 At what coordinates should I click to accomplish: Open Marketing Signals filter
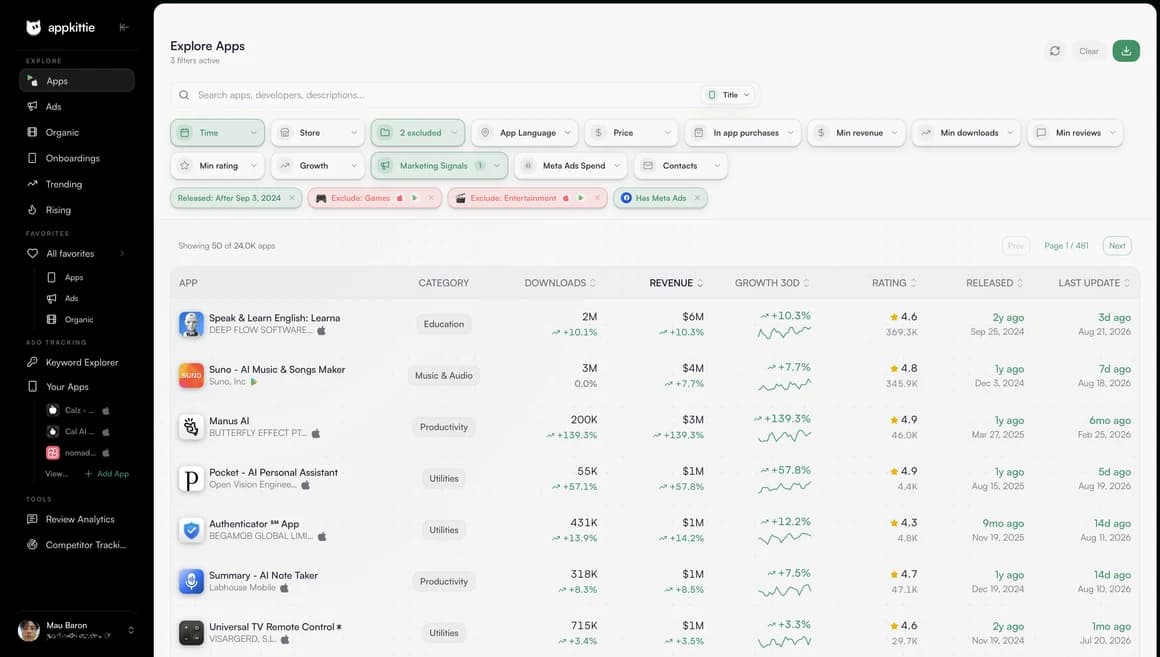pyautogui.click(x=439, y=166)
